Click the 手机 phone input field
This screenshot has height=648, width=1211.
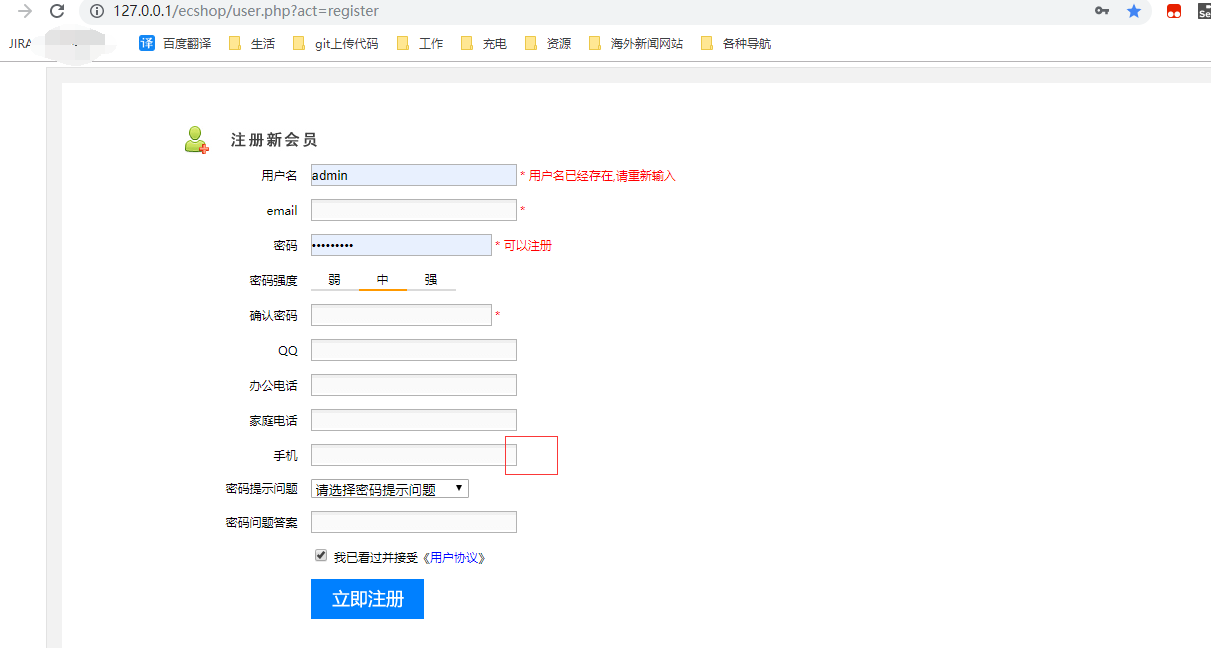pyautogui.click(x=410, y=454)
